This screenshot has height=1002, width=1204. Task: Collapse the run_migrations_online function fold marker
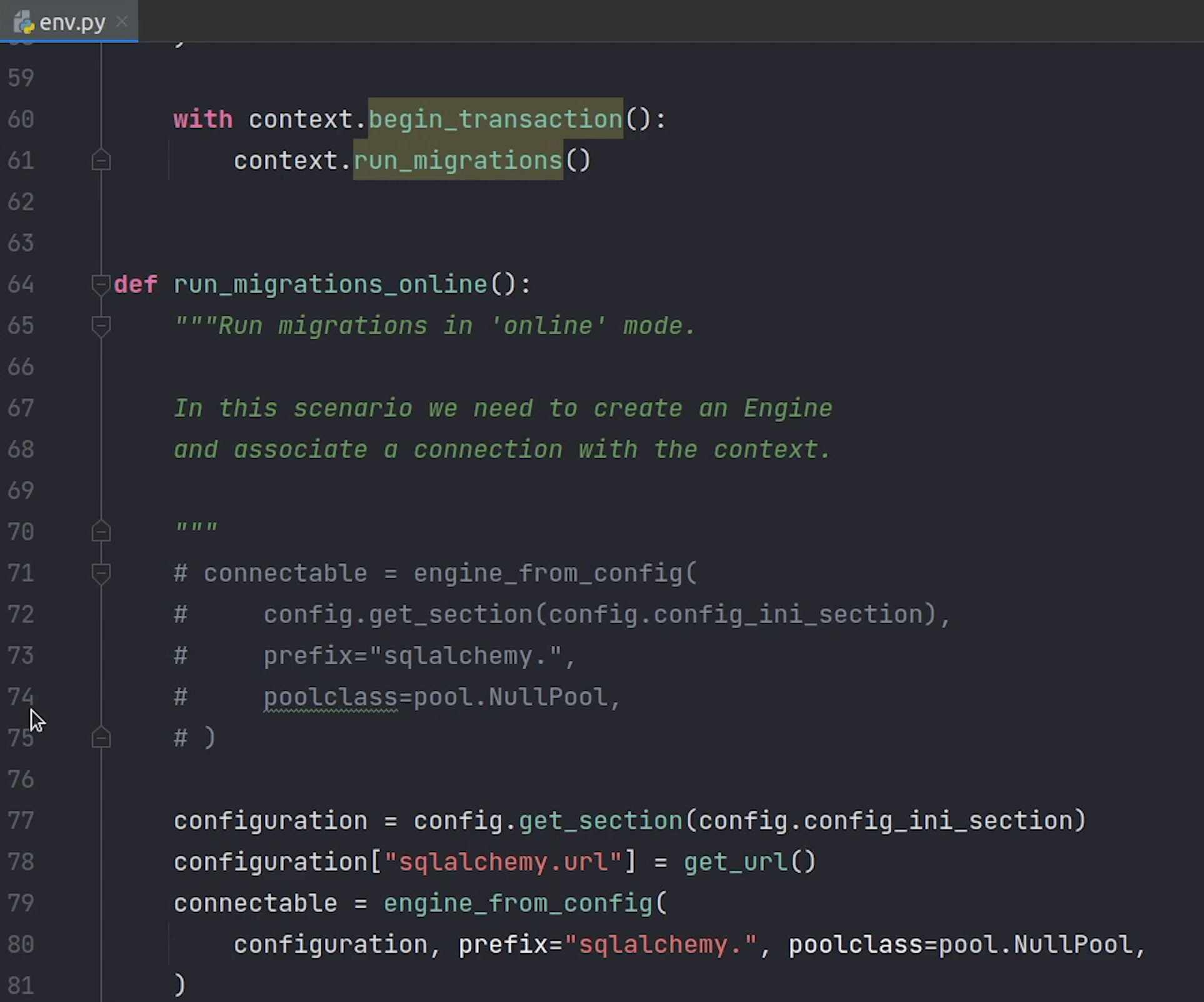101,284
